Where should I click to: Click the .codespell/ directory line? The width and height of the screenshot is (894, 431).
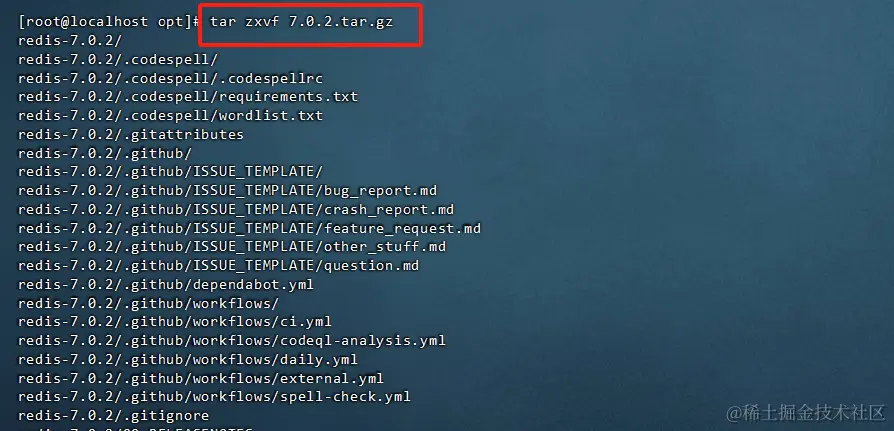[x=118, y=59]
